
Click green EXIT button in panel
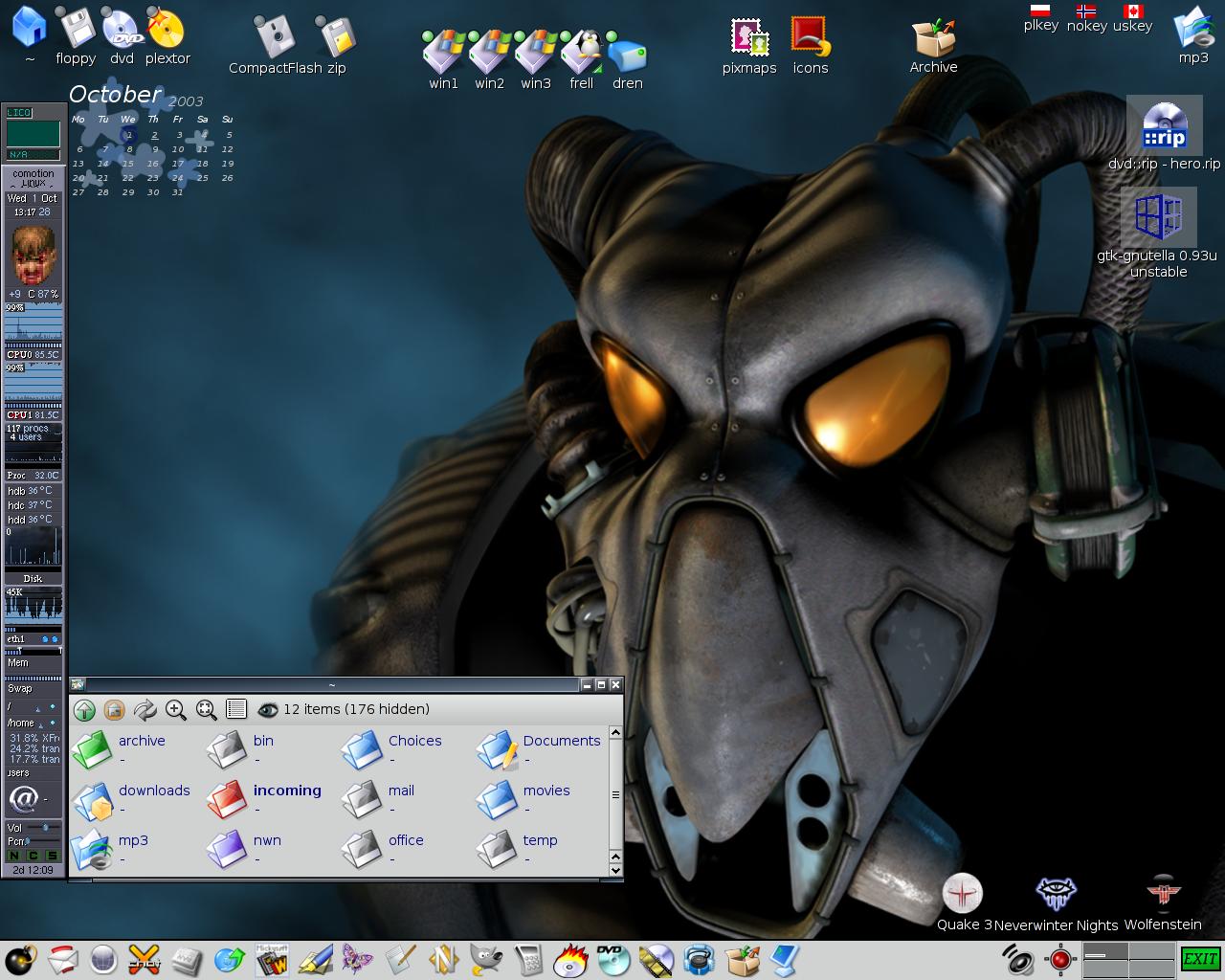[x=1199, y=959]
